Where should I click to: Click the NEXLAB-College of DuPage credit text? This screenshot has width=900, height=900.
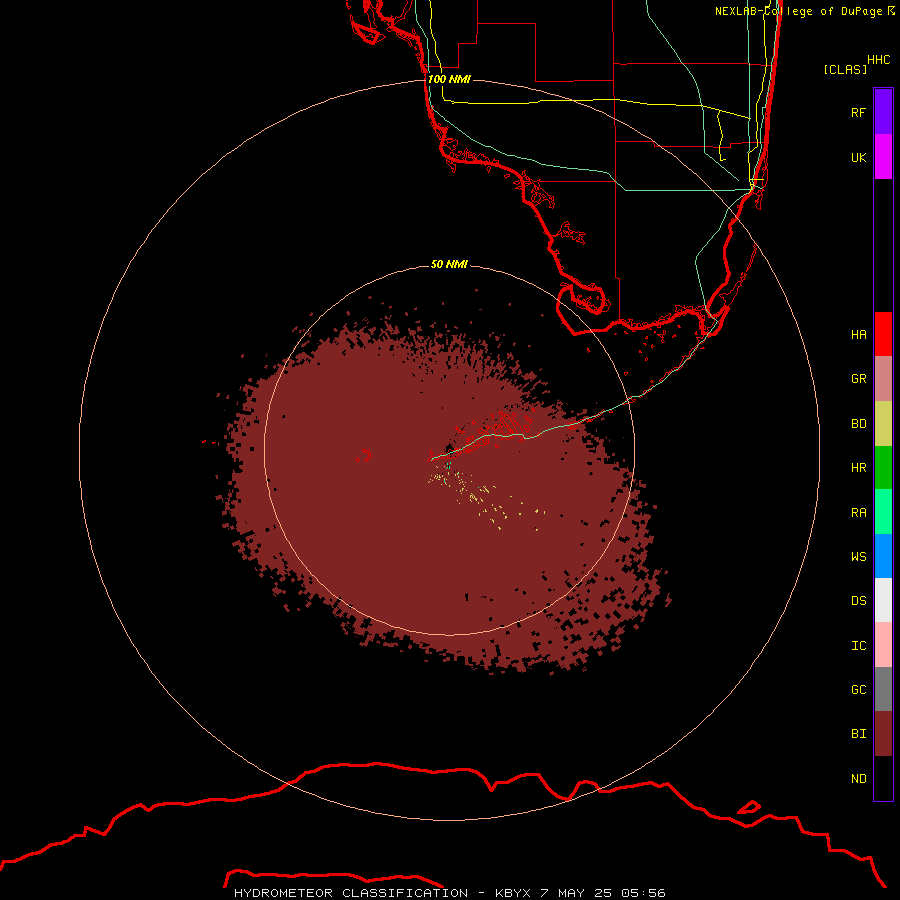804,11
